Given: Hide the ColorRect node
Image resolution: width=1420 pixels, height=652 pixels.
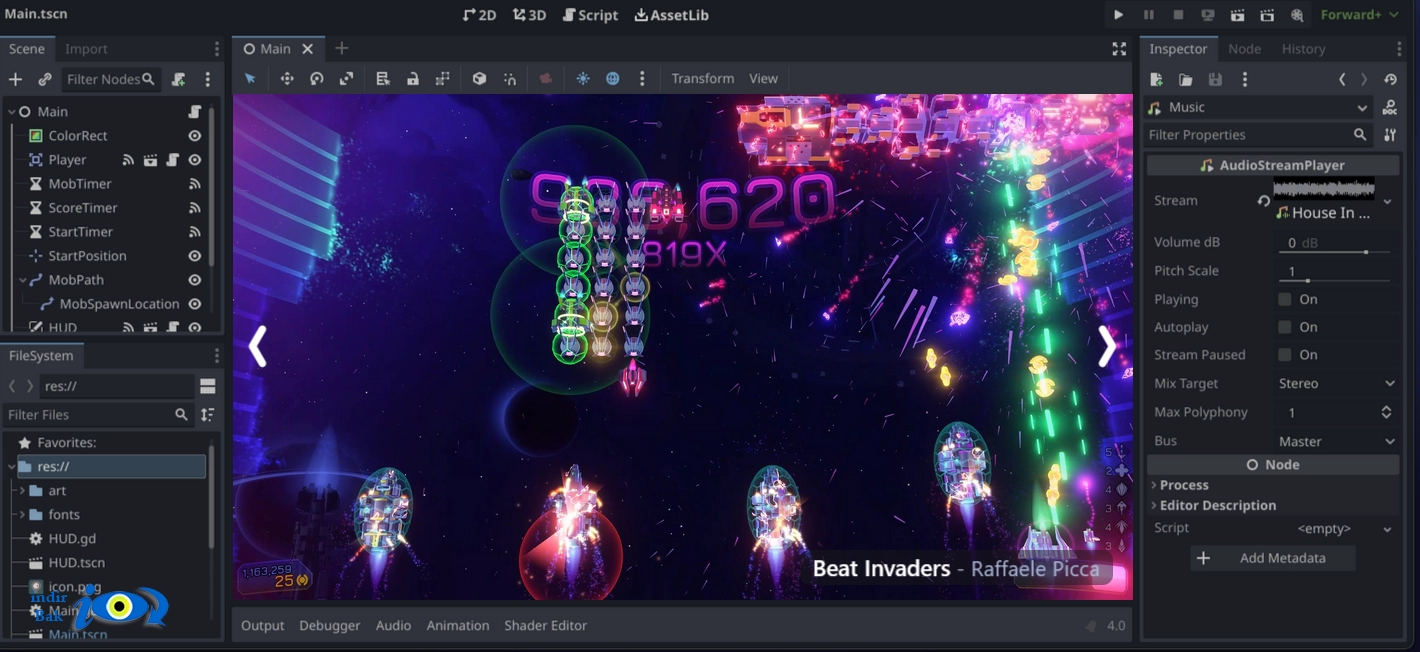Looking at the screenshot, I should click(195, 135).
